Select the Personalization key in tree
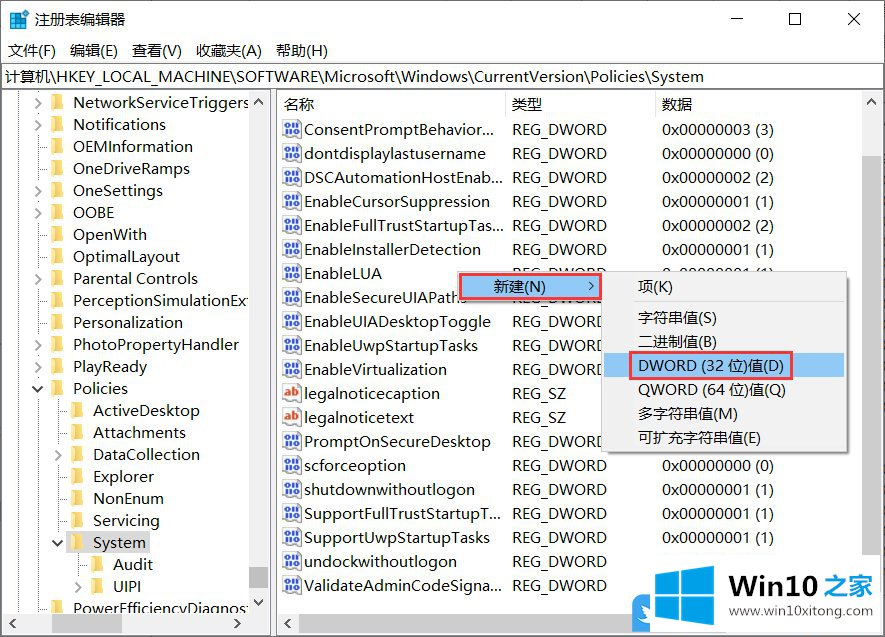The width and height of the screenshot is (885, 637). pyautogui.click(x=128, y=323)
